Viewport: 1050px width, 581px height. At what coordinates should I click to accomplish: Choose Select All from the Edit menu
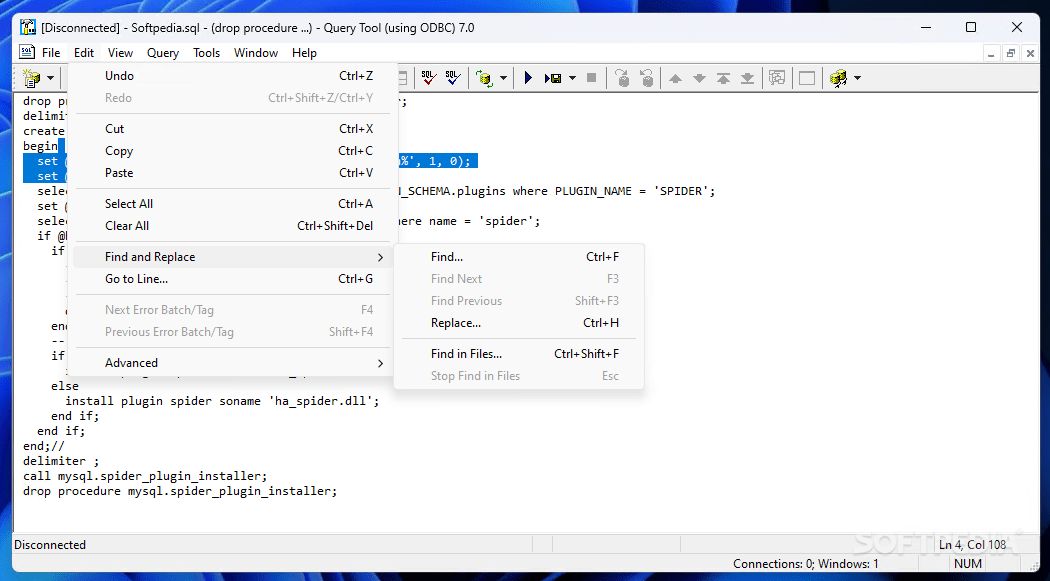[x=232, y=203]
